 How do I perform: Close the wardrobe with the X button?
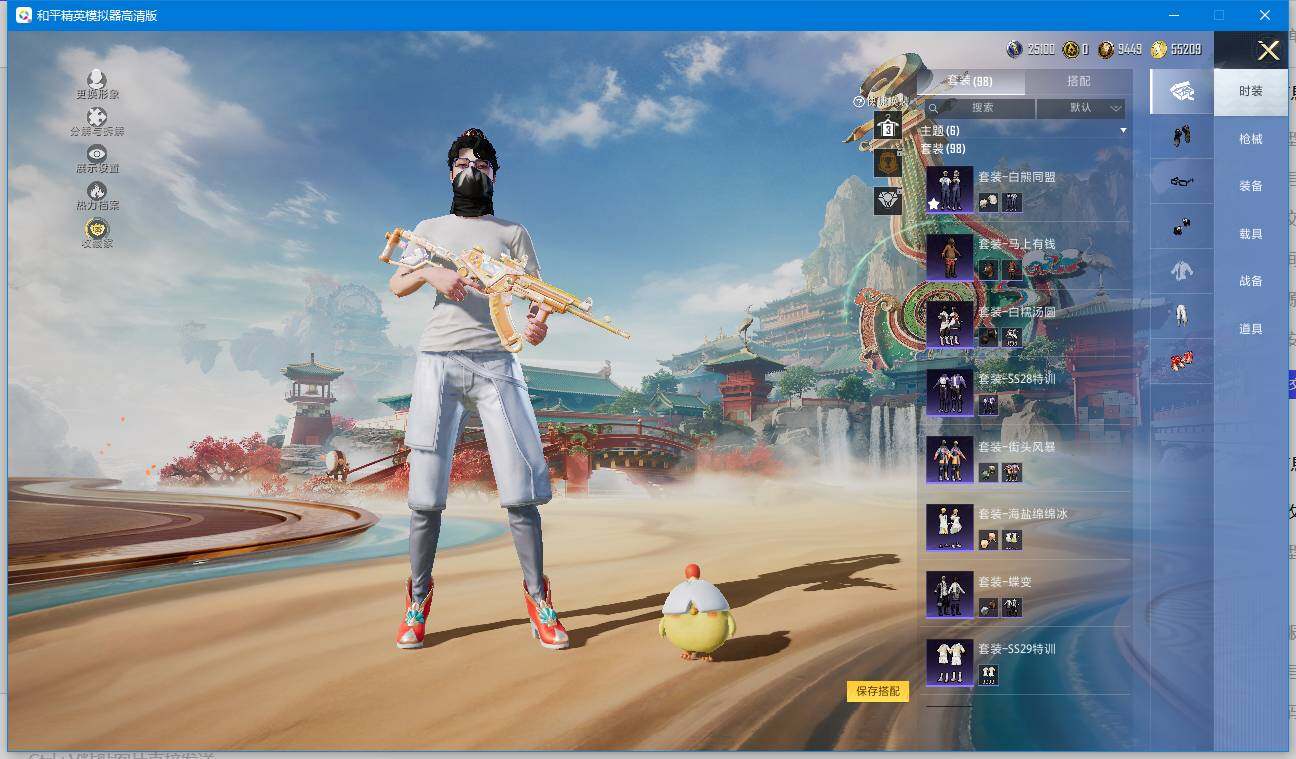[x=1268, y=51]
